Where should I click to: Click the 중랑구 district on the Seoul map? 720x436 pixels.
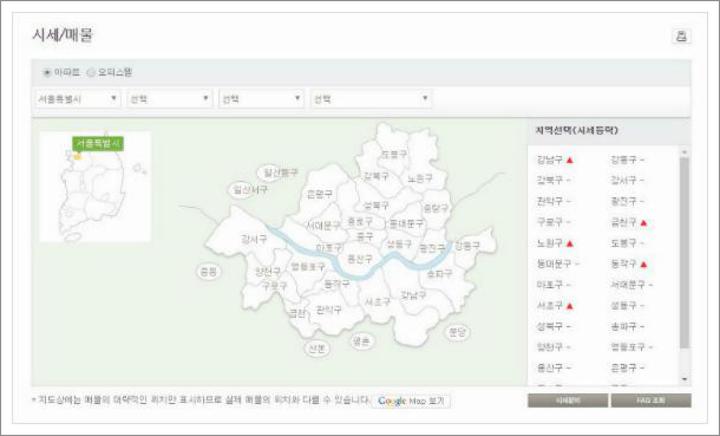[x=436, y=208]
